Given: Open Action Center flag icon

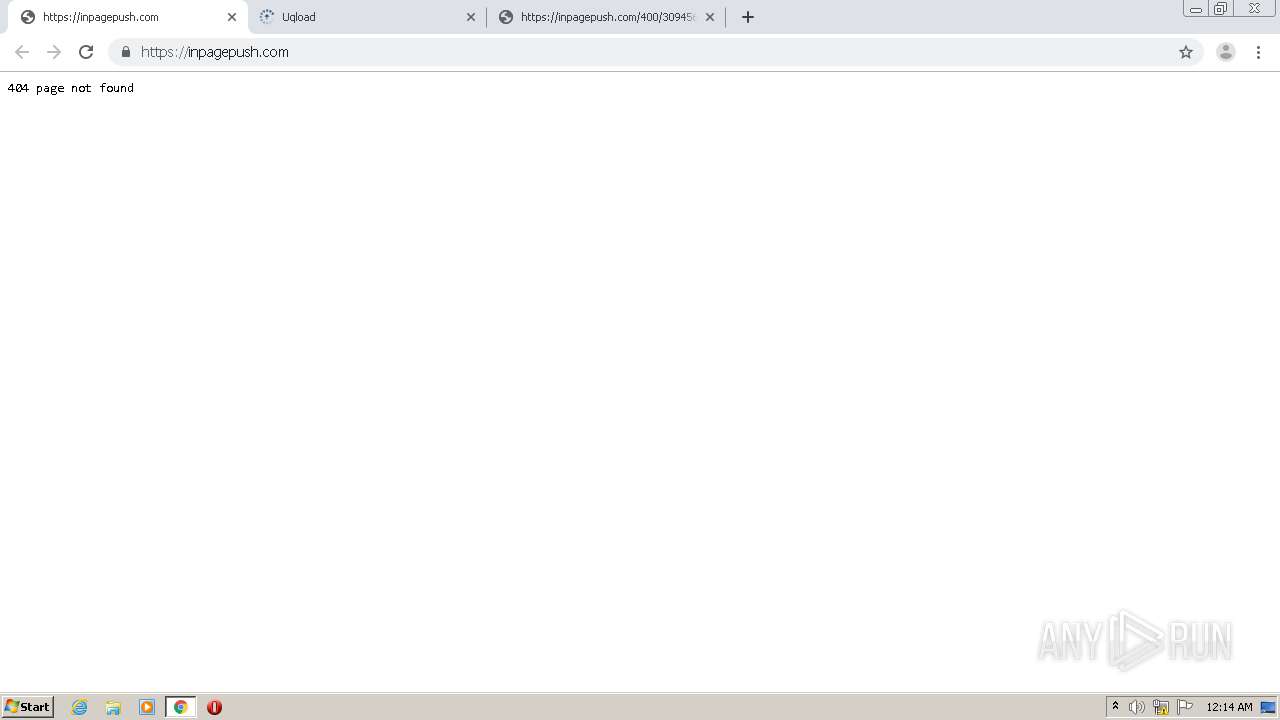Looking at the screenshot, I should [x=1185, y=707].
